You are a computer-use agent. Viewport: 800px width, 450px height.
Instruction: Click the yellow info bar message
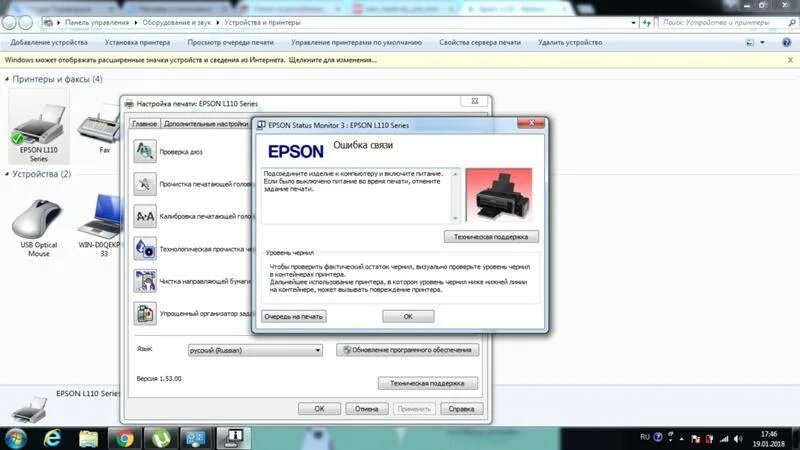click(x=191, y=60)
